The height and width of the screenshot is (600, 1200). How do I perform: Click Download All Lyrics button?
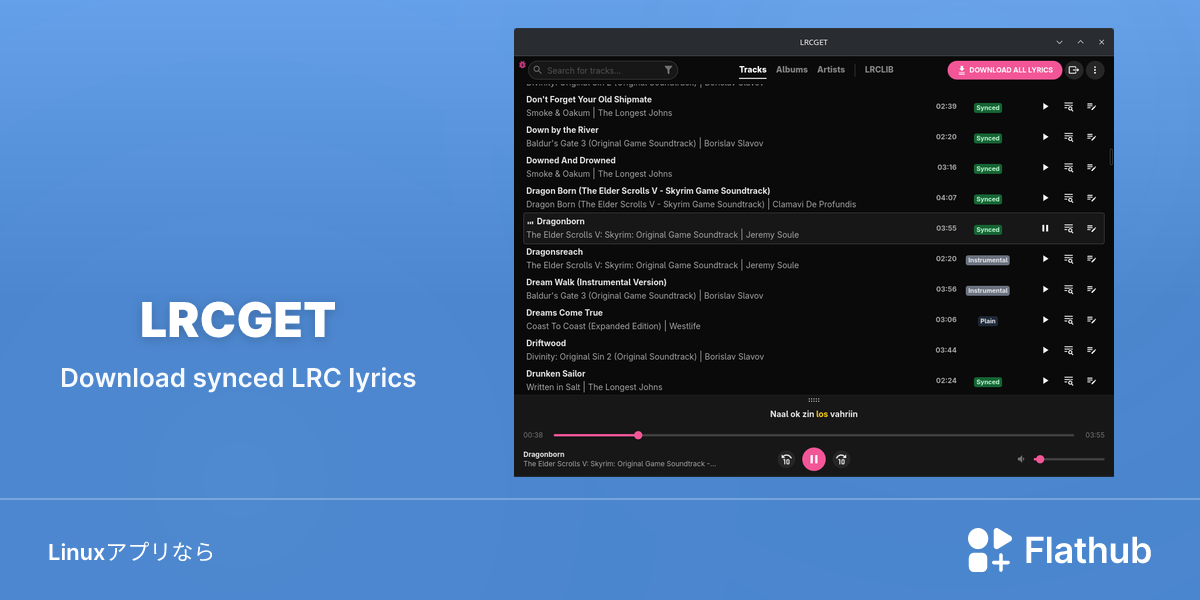pyautogui.click(x=1005, y=70)
